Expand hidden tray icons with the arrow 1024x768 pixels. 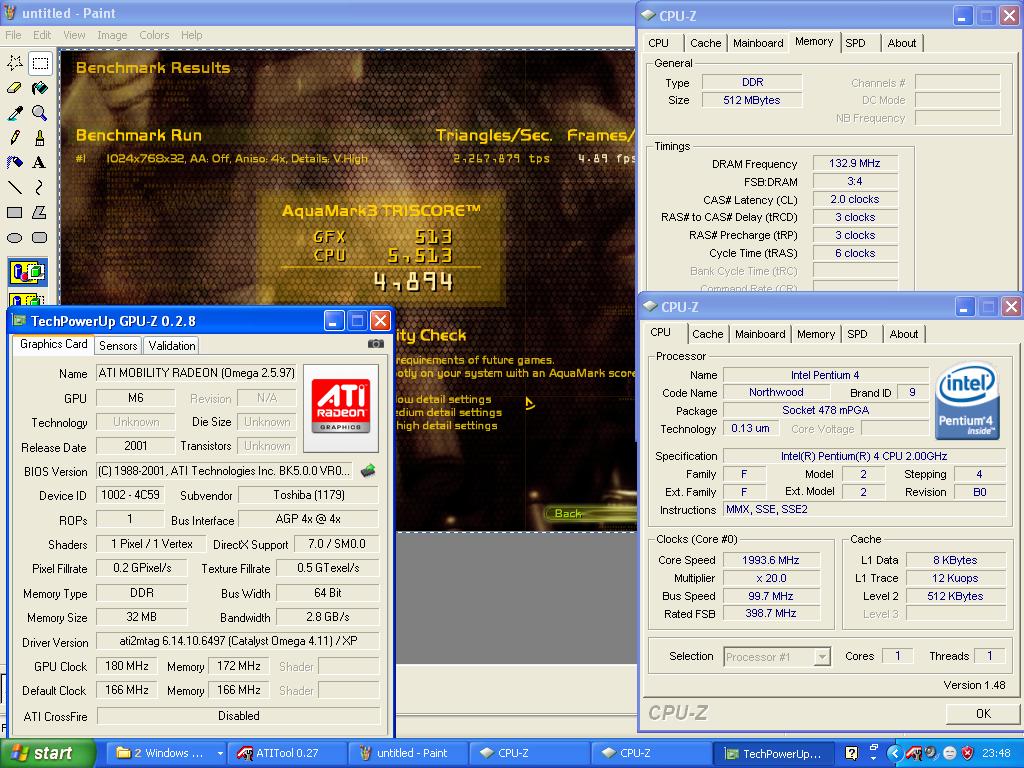coord(895,753)
